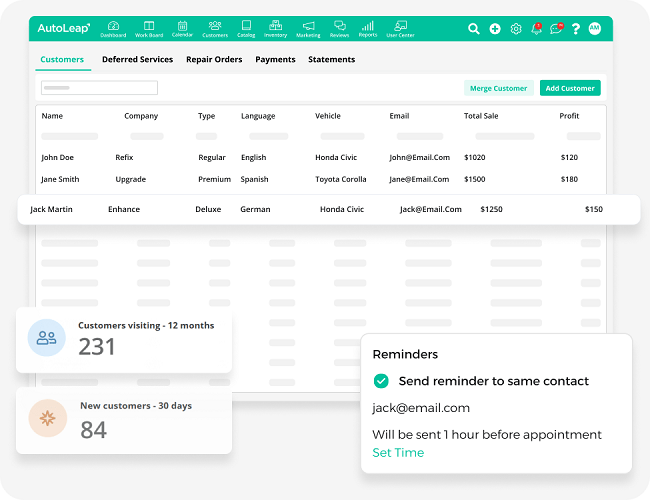
Task: Click the Merge Customer button
Action: click(x=498, y=88)
